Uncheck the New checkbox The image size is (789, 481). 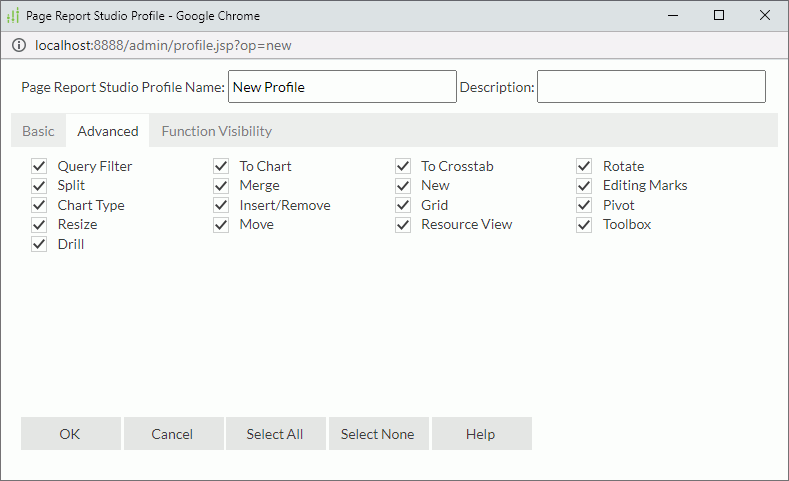pos(403,186)
